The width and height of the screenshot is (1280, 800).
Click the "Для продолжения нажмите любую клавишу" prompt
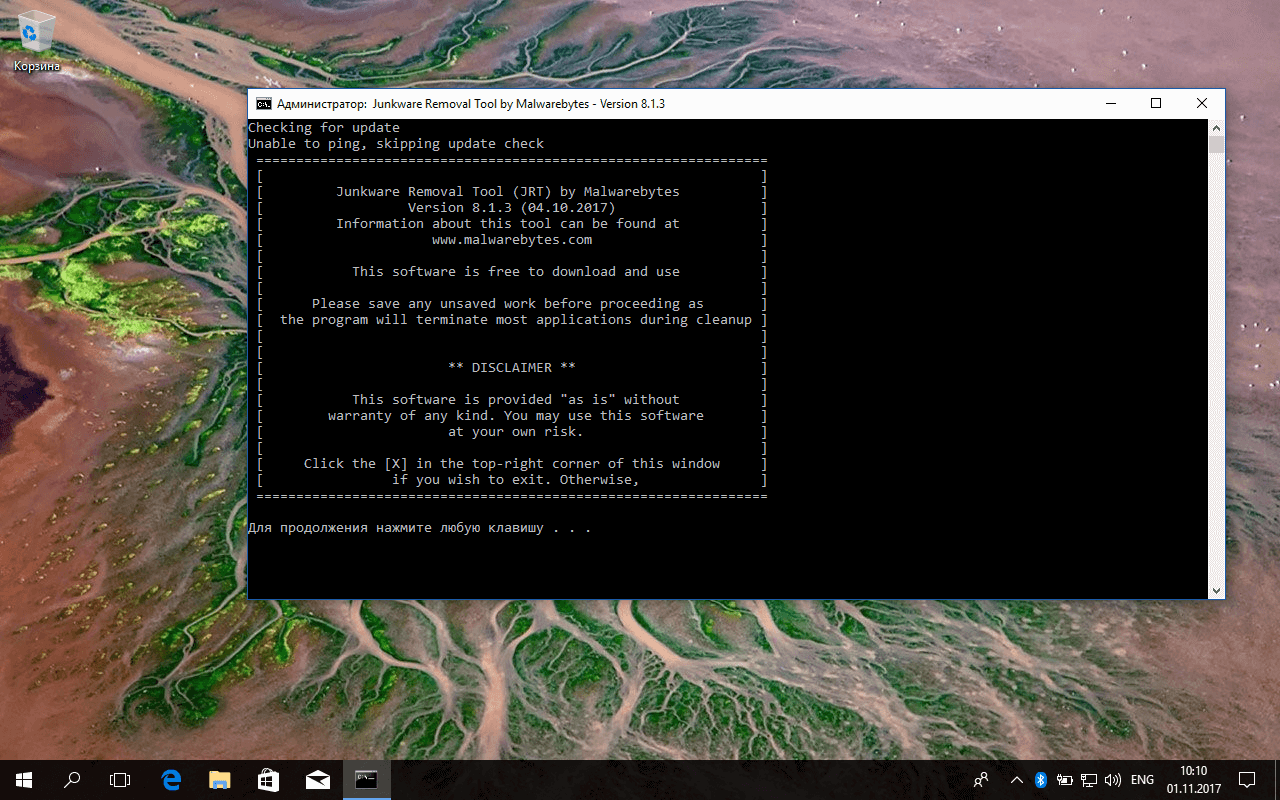(x=420, y=528)
